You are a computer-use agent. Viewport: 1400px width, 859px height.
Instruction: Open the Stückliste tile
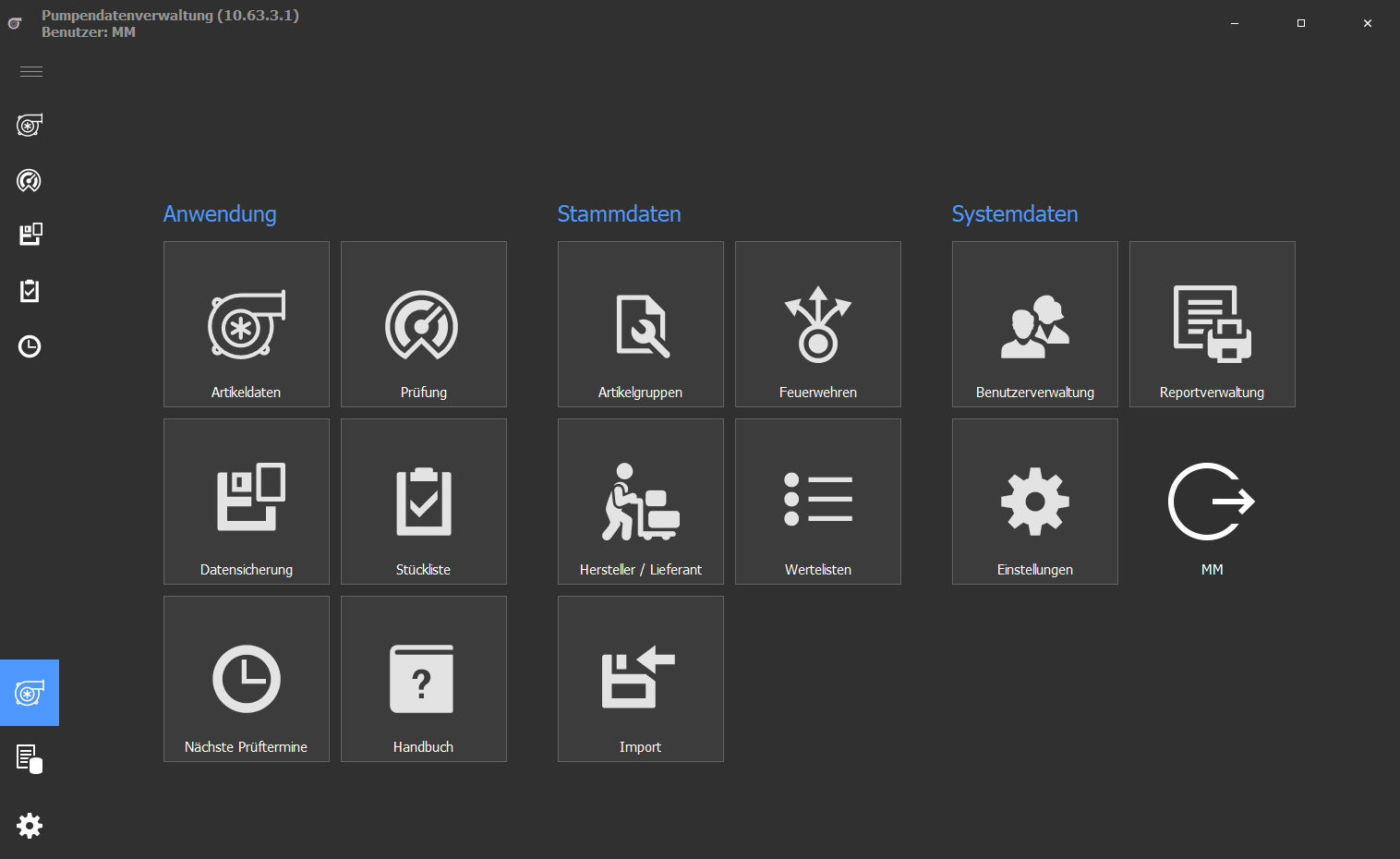(x=424, y=502)
